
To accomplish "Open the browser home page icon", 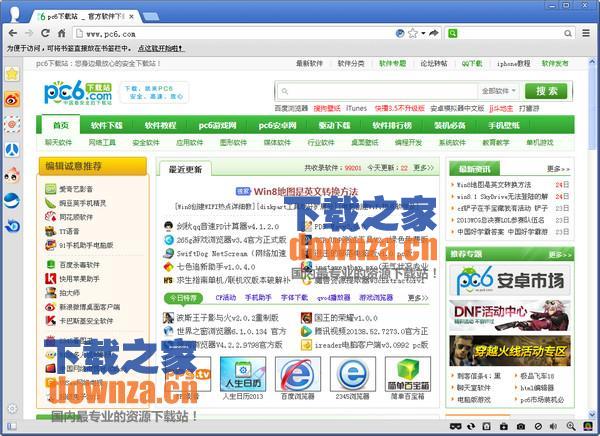I will (x=61, y=33).
